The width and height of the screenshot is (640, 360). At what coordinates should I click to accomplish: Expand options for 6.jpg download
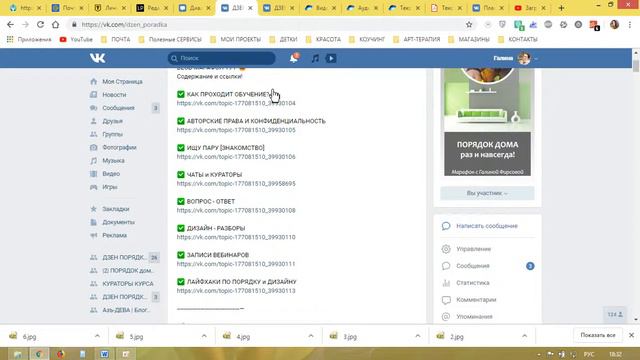point(97,336)
